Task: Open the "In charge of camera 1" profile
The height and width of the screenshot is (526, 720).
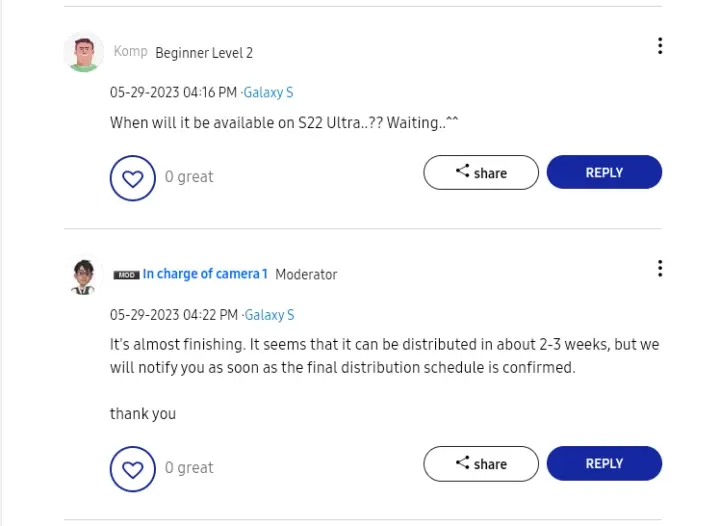Action: [x=205, y=274]
